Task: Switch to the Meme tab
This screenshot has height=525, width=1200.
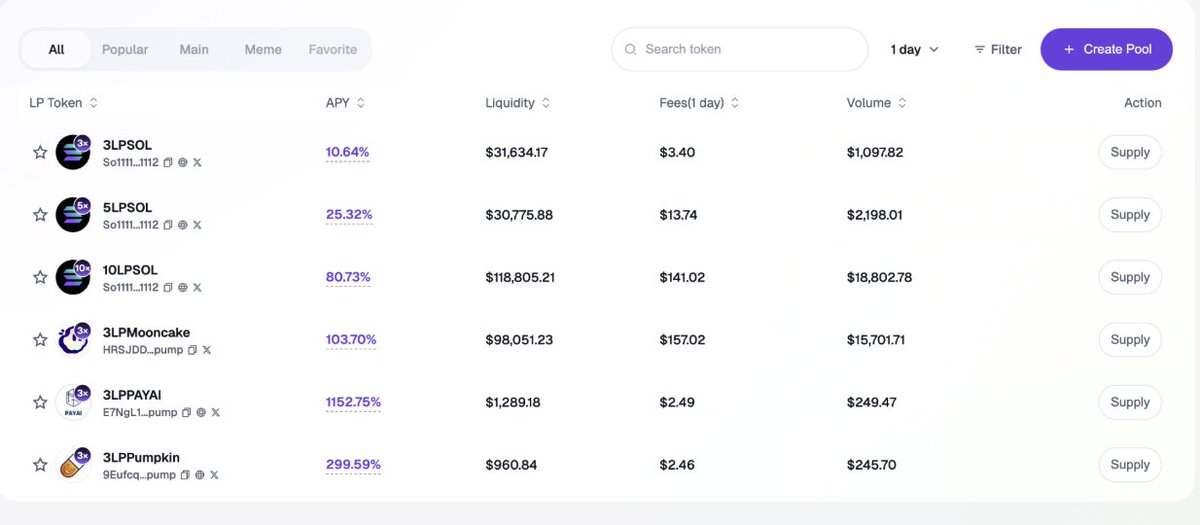Action: tap(263, 49)
